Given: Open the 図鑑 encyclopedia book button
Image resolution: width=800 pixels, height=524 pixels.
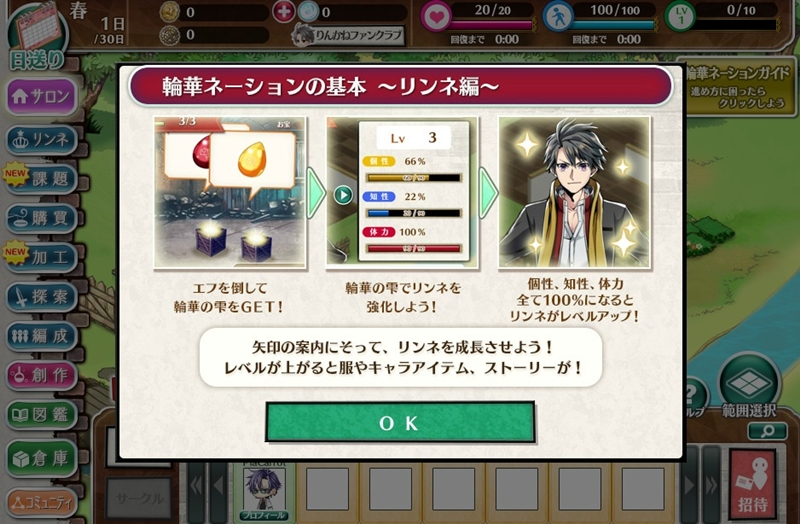Looking at the screenshot, I should (41, 414).
